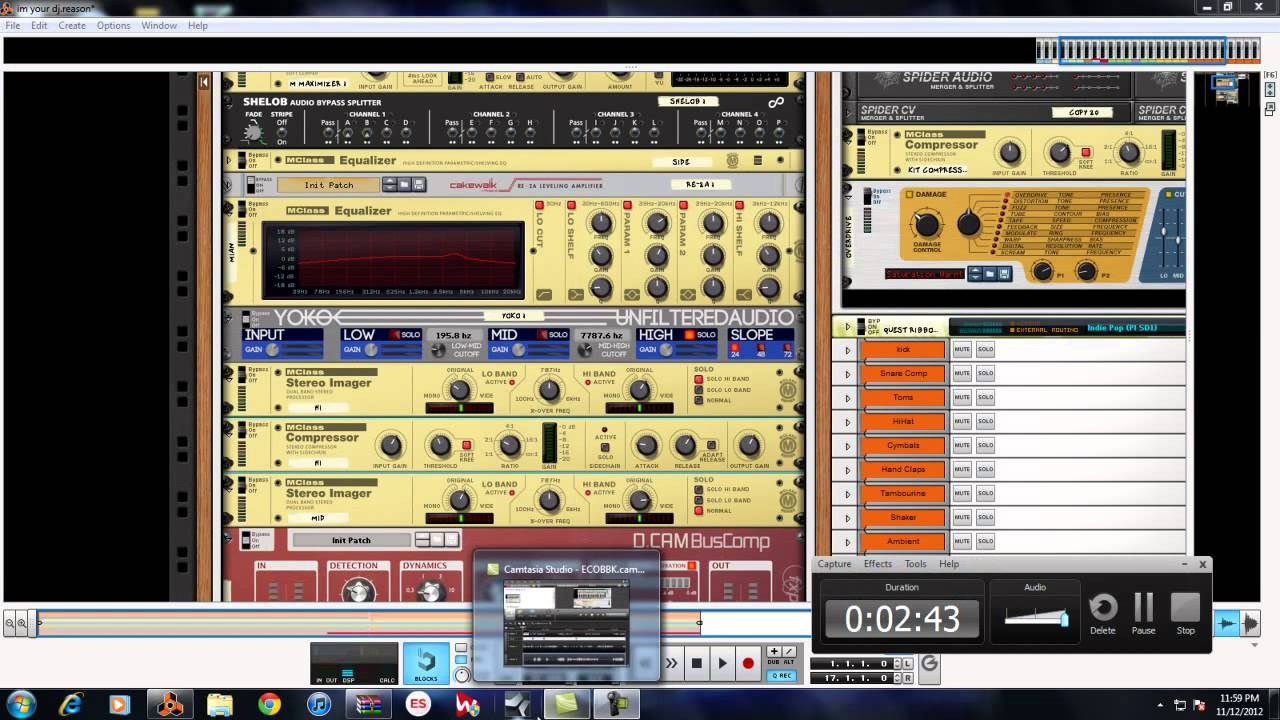This screenshot has height=720, width=1280.
Task: Open the Edit menu in Reason
Action: [39, 25]
